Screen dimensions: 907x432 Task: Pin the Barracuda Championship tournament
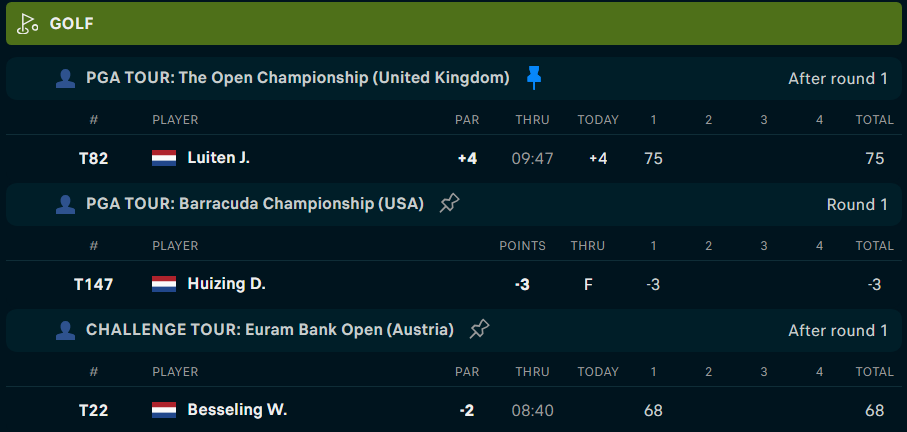point(449,203)
